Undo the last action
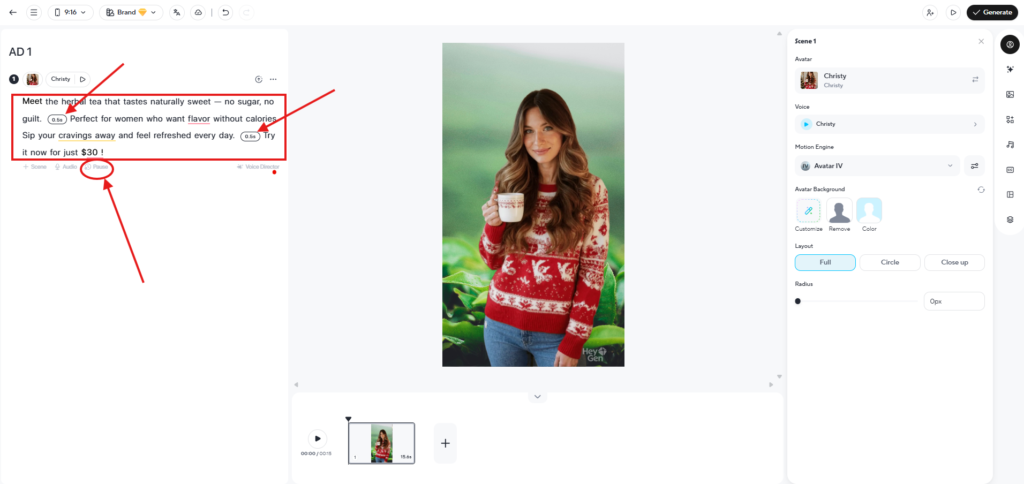 [225, 12]
